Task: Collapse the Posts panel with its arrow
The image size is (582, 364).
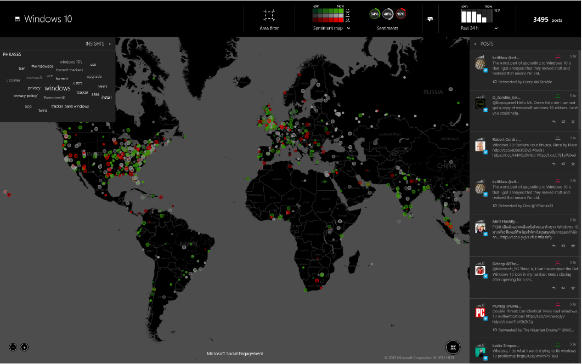Action: tap(475, 44)
